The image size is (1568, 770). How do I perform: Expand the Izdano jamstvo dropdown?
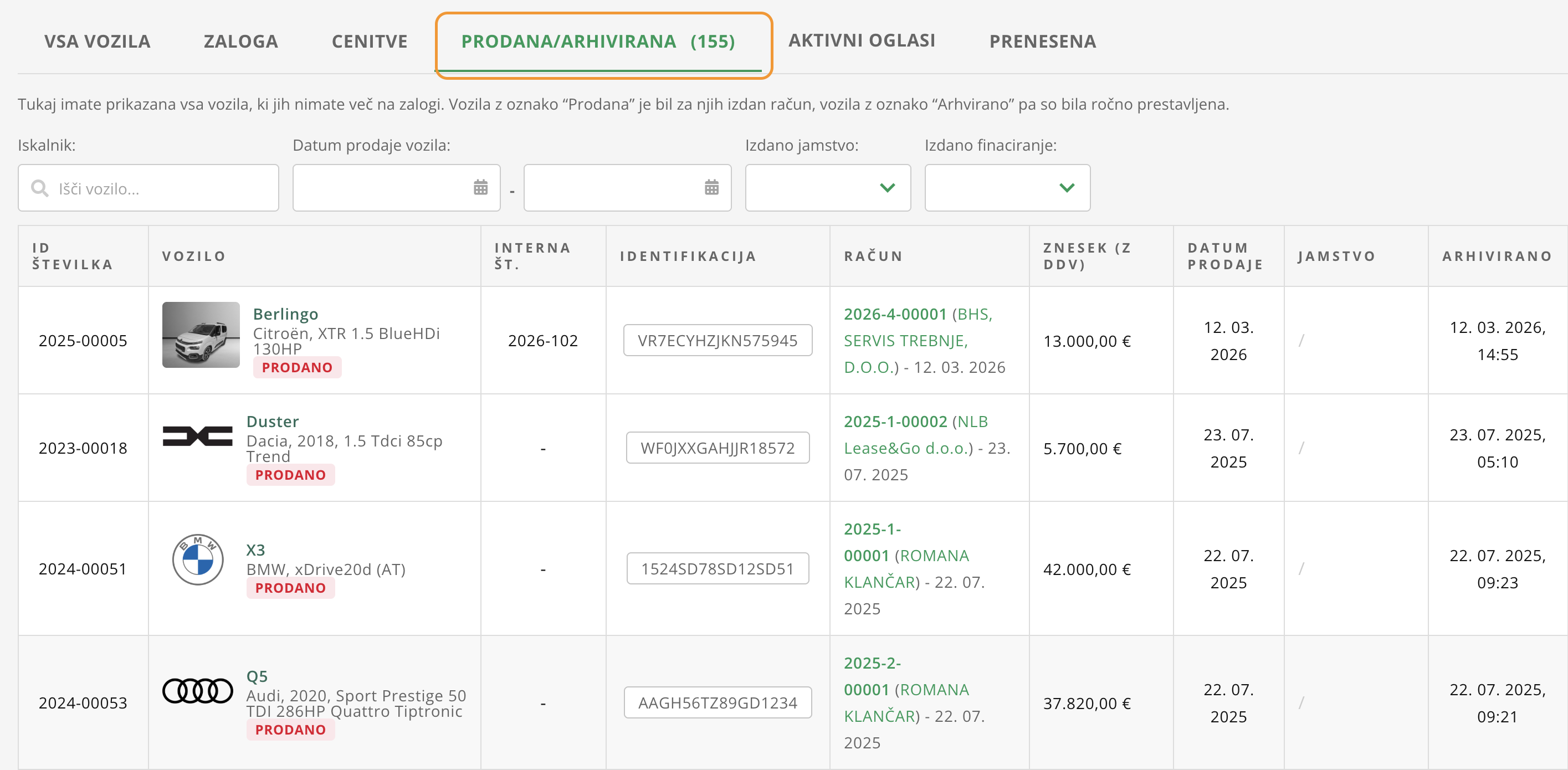click(x=827, y=187)
